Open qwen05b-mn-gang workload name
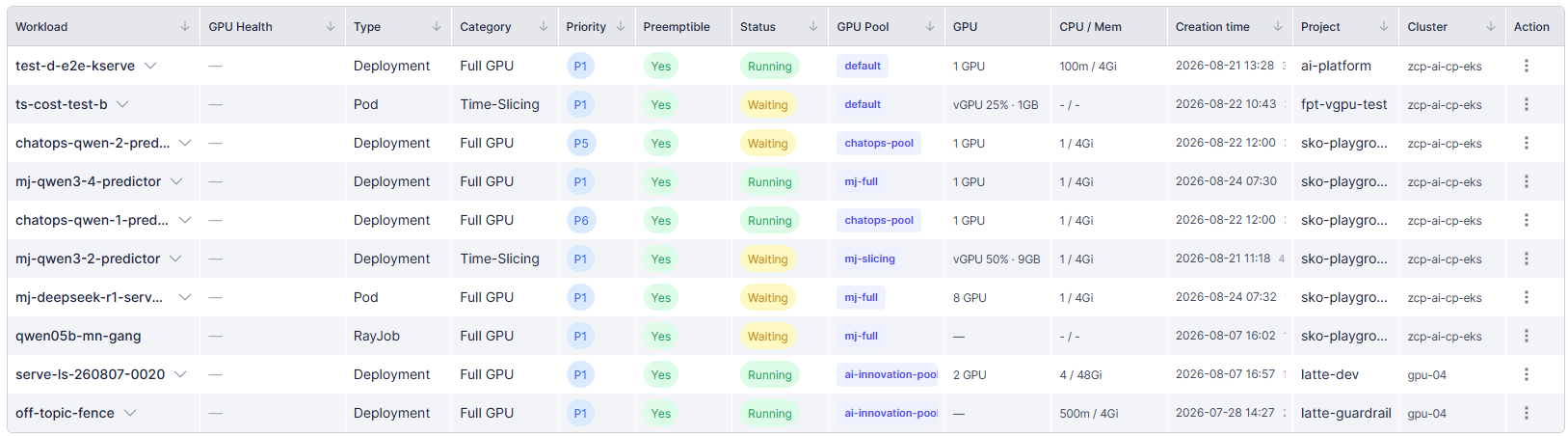This screenshot has height=436, width=1568. point(78,336)
